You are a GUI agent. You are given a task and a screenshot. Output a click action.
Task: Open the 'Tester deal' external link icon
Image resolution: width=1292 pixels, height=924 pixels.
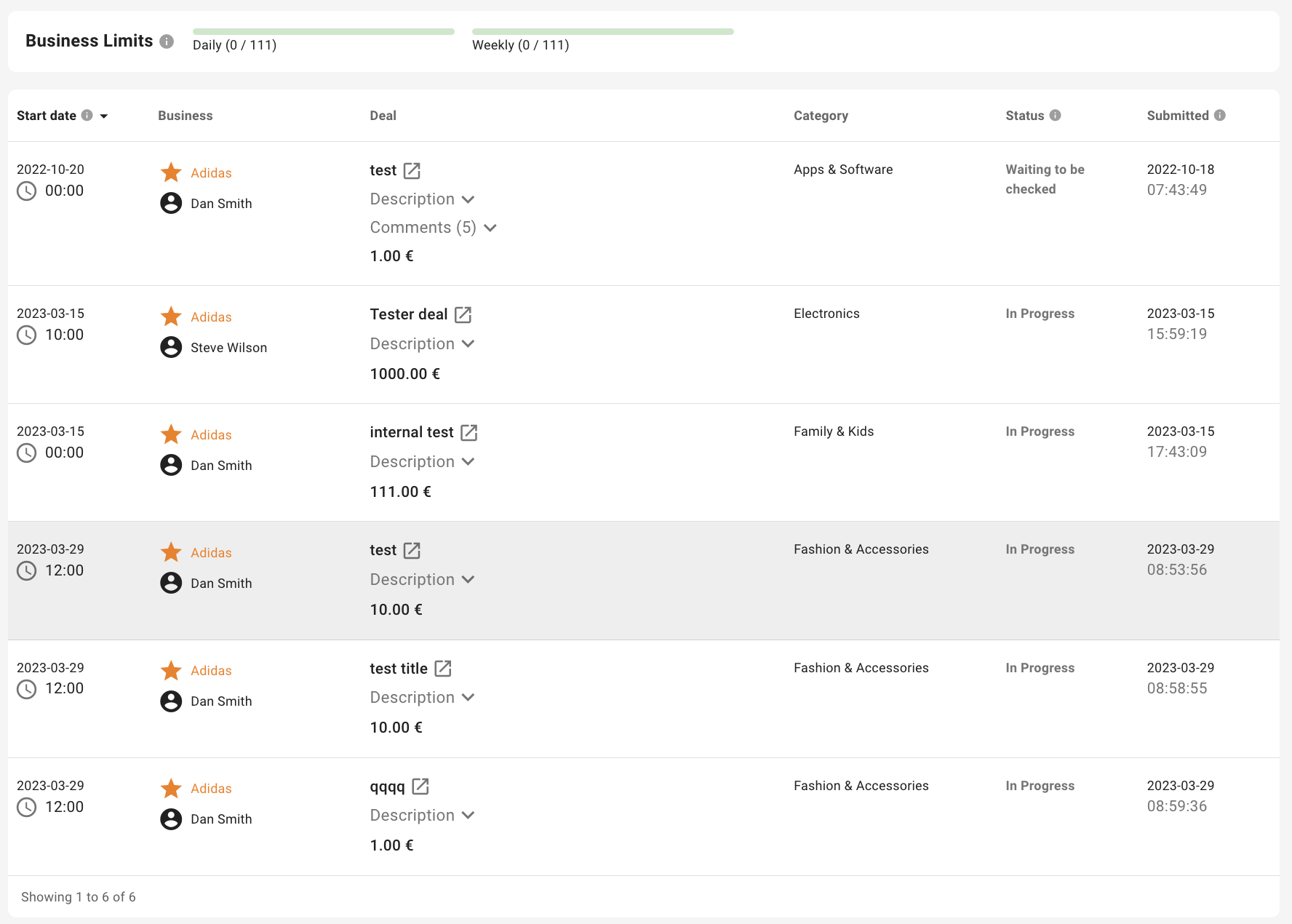pyautogui.click(x=463, y=314)
